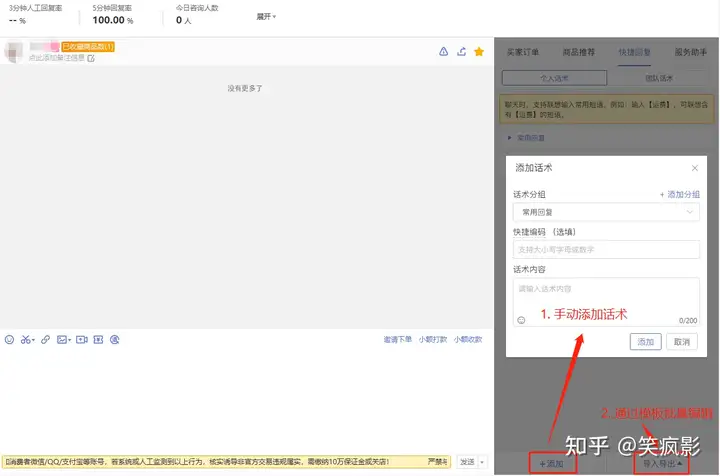720x476 pixels.
Task: Click the 发送 send button
Action: point(467,462)
